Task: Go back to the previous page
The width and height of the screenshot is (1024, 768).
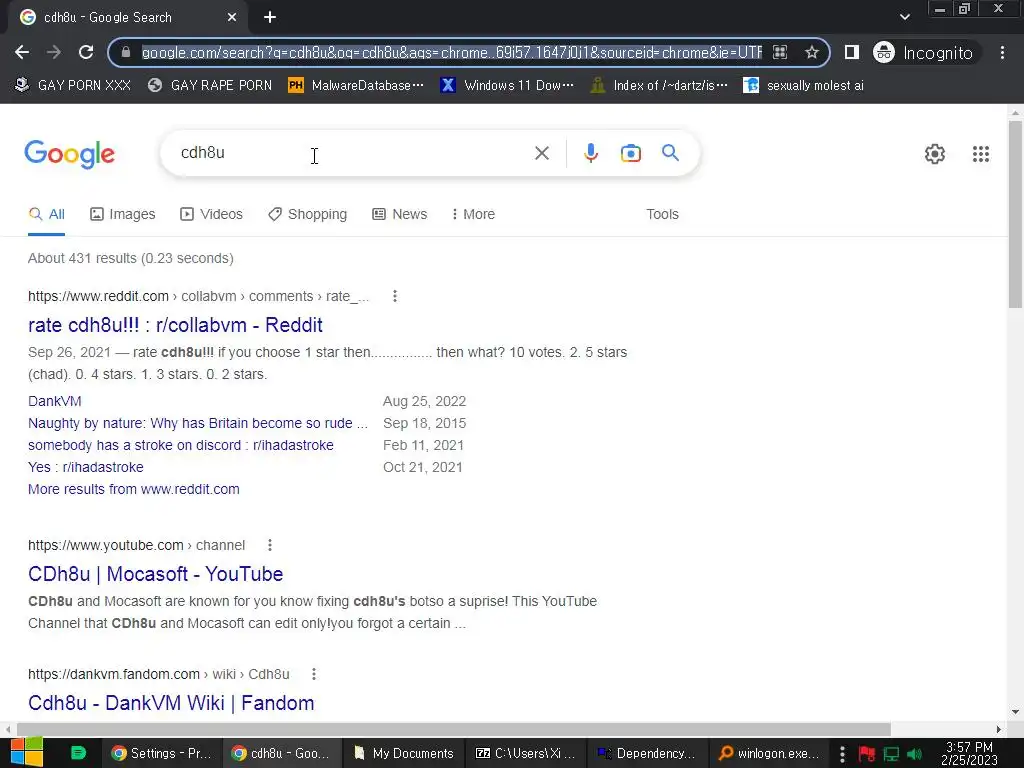Action: tap(22, 52)
